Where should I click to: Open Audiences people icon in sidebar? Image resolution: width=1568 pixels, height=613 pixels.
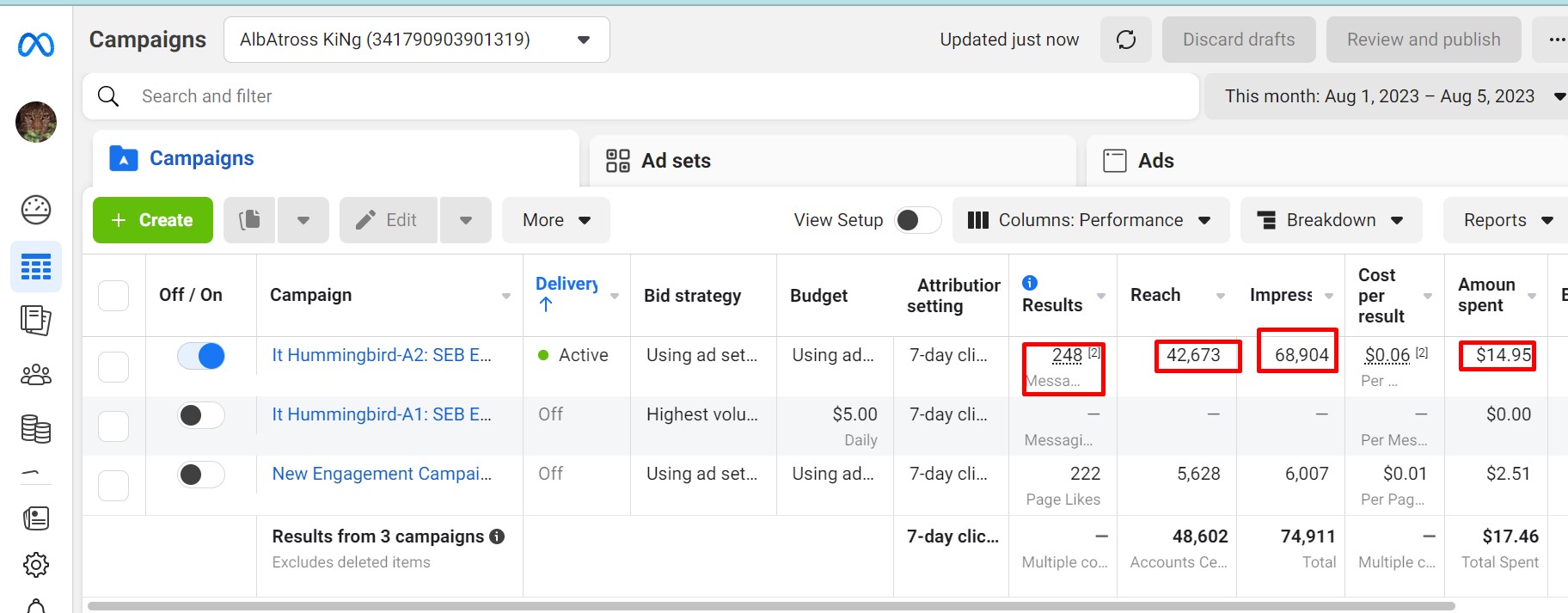(36, 375)
